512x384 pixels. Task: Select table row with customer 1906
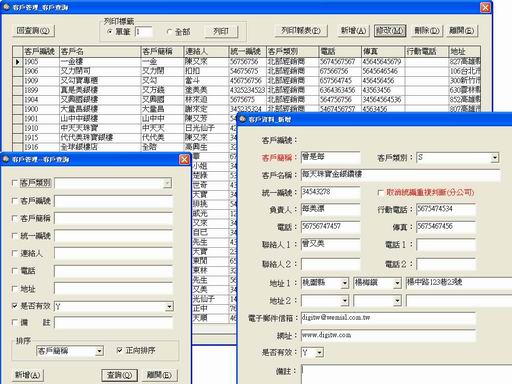tap(247, 71)
